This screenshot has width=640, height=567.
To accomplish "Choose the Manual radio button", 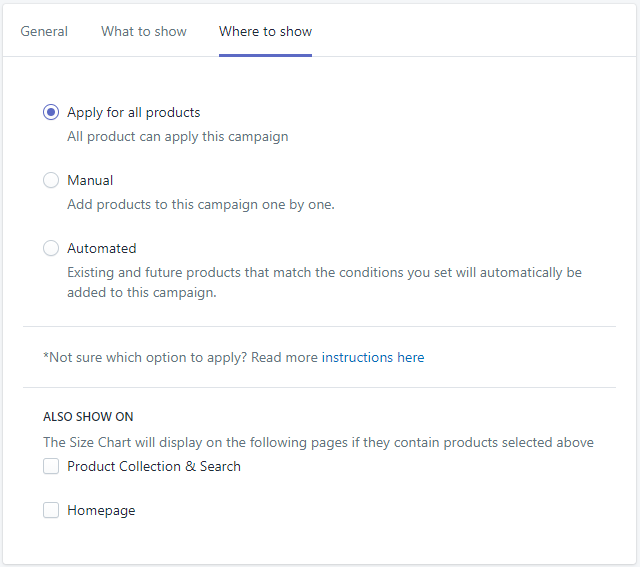I will (51, 180).
